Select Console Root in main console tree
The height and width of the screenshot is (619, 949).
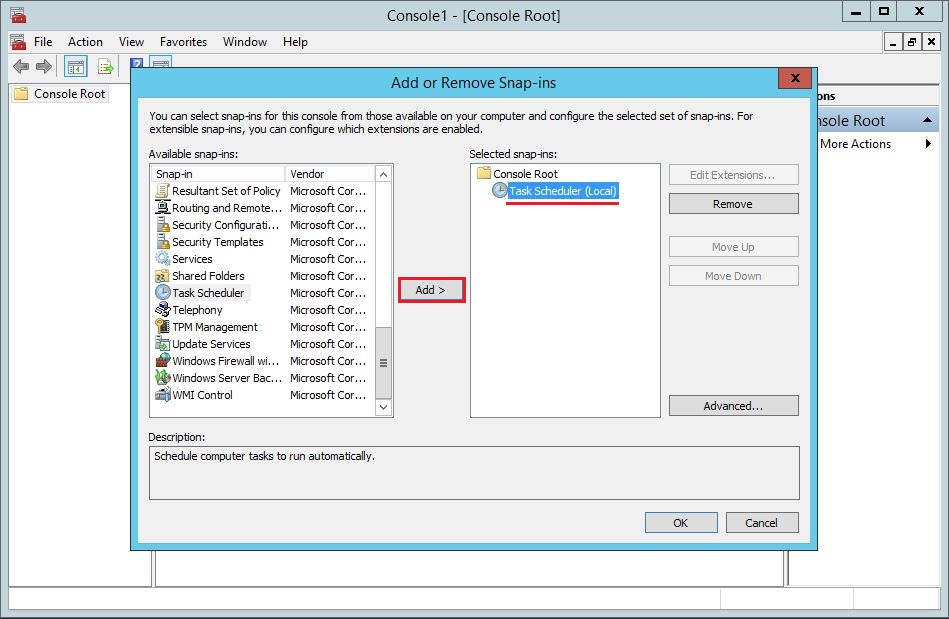tap(70, 94)
